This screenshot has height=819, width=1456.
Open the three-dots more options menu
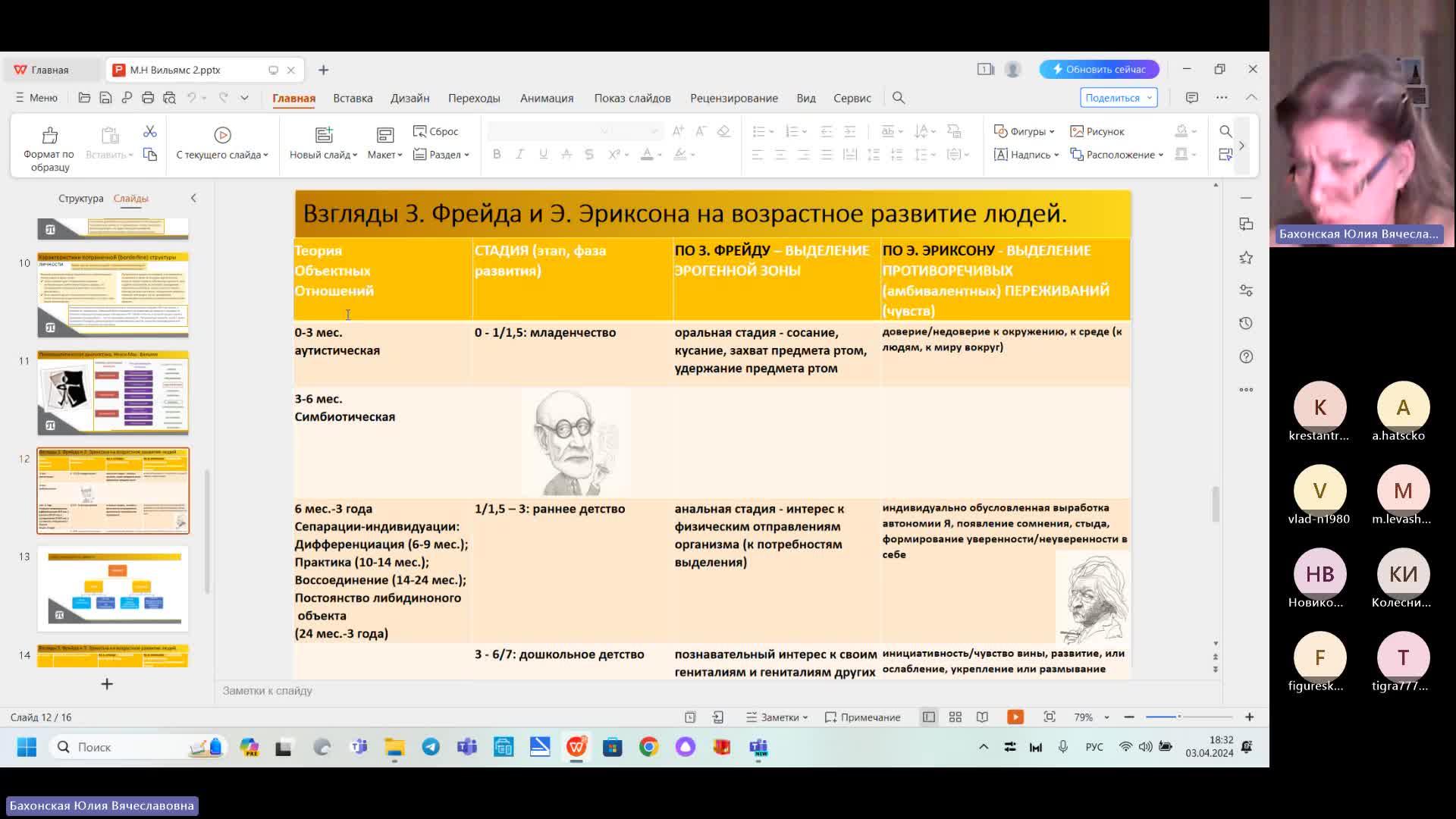[x=1222, y=98]
